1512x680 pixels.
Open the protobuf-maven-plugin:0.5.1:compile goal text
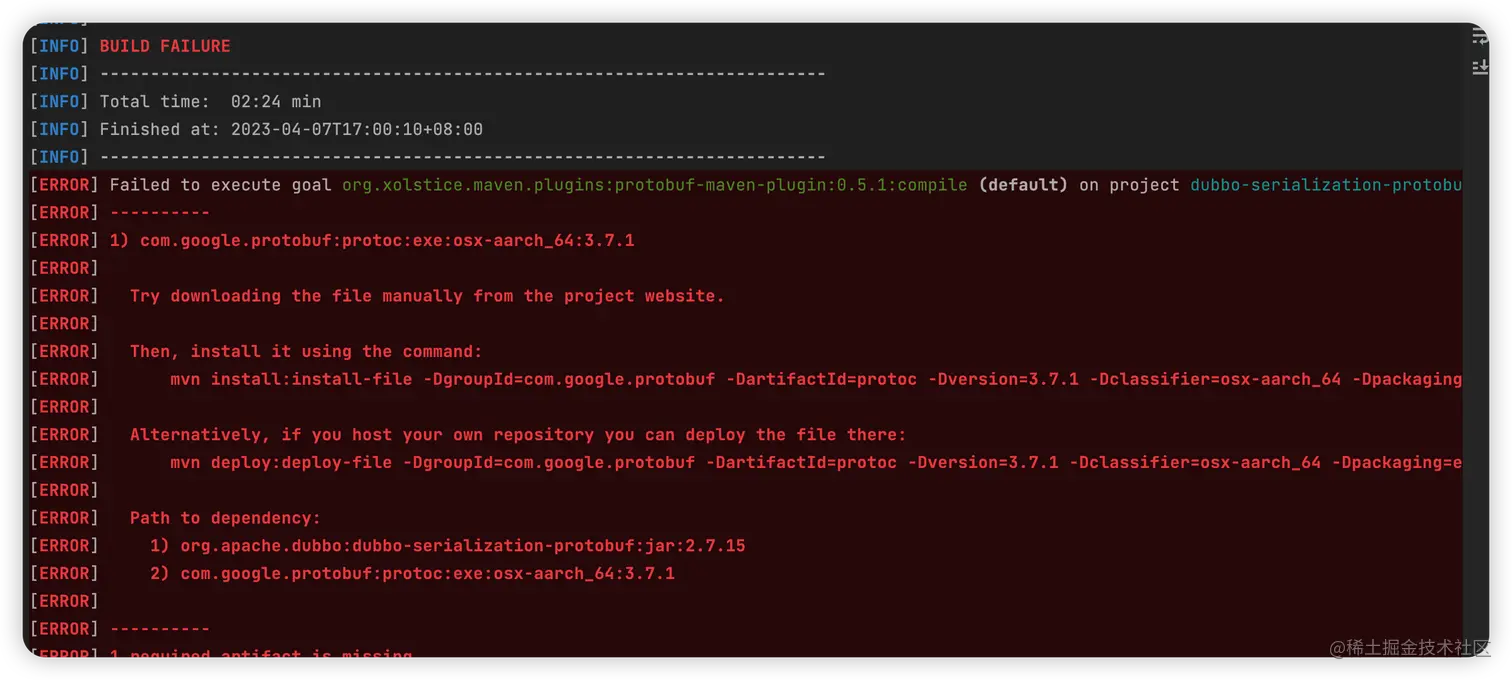tap(654, 185)
